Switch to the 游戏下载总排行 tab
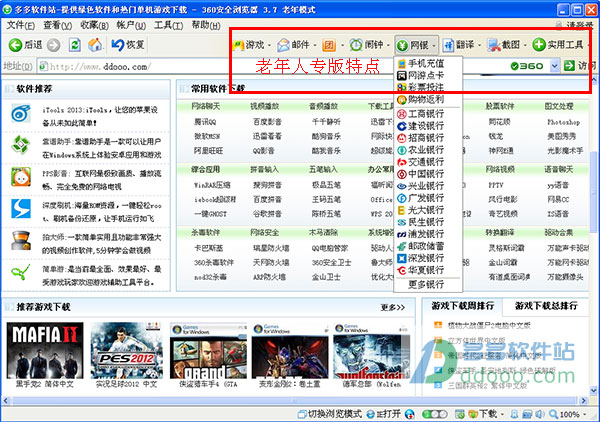Screen dimensions: 600x422 pos(546,306)
